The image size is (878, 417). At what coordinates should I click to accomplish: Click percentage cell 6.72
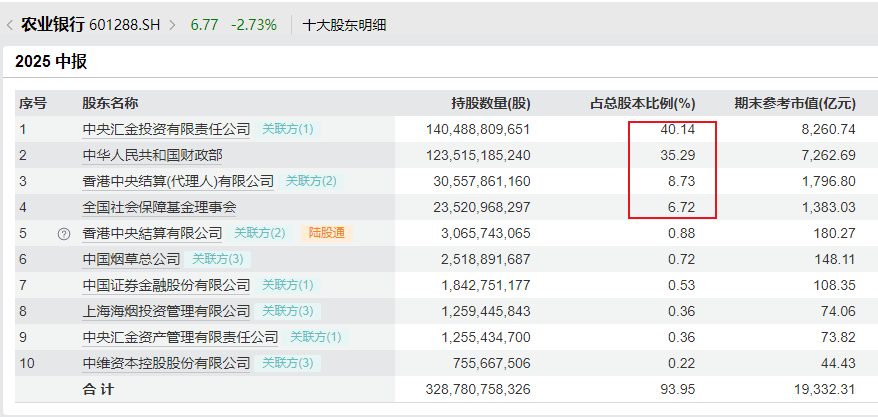681,208
